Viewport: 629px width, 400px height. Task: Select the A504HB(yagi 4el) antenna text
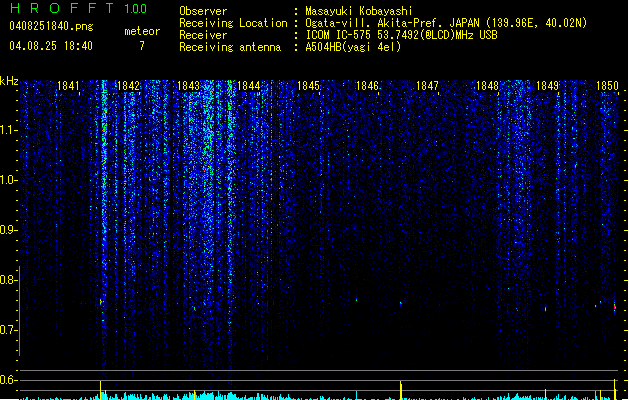(x=353, y=47)
